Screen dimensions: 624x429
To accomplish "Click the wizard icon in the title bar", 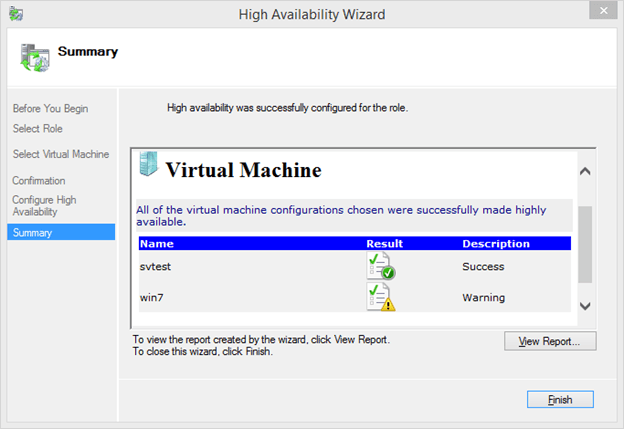I will [14, 15].
